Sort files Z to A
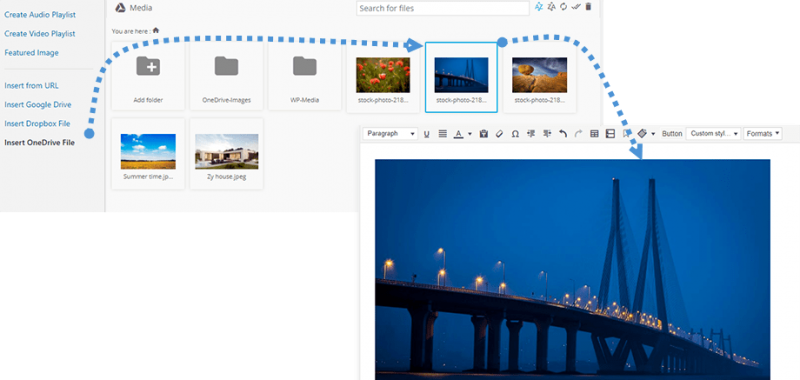Screen dimensions: 800x380 tap(552, 7)
